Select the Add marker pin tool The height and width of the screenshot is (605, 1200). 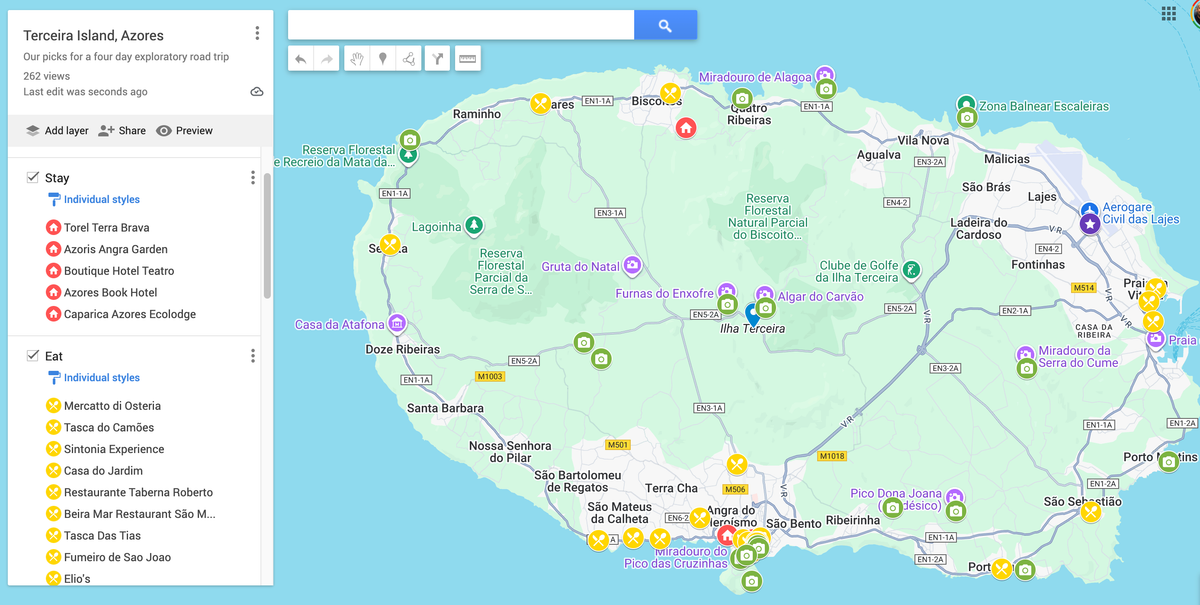click(383, 57)
